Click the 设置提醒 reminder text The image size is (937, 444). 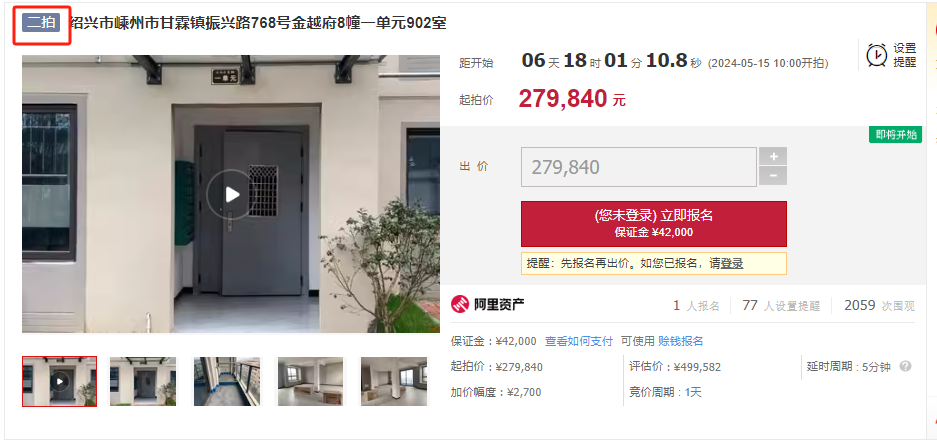905,55
